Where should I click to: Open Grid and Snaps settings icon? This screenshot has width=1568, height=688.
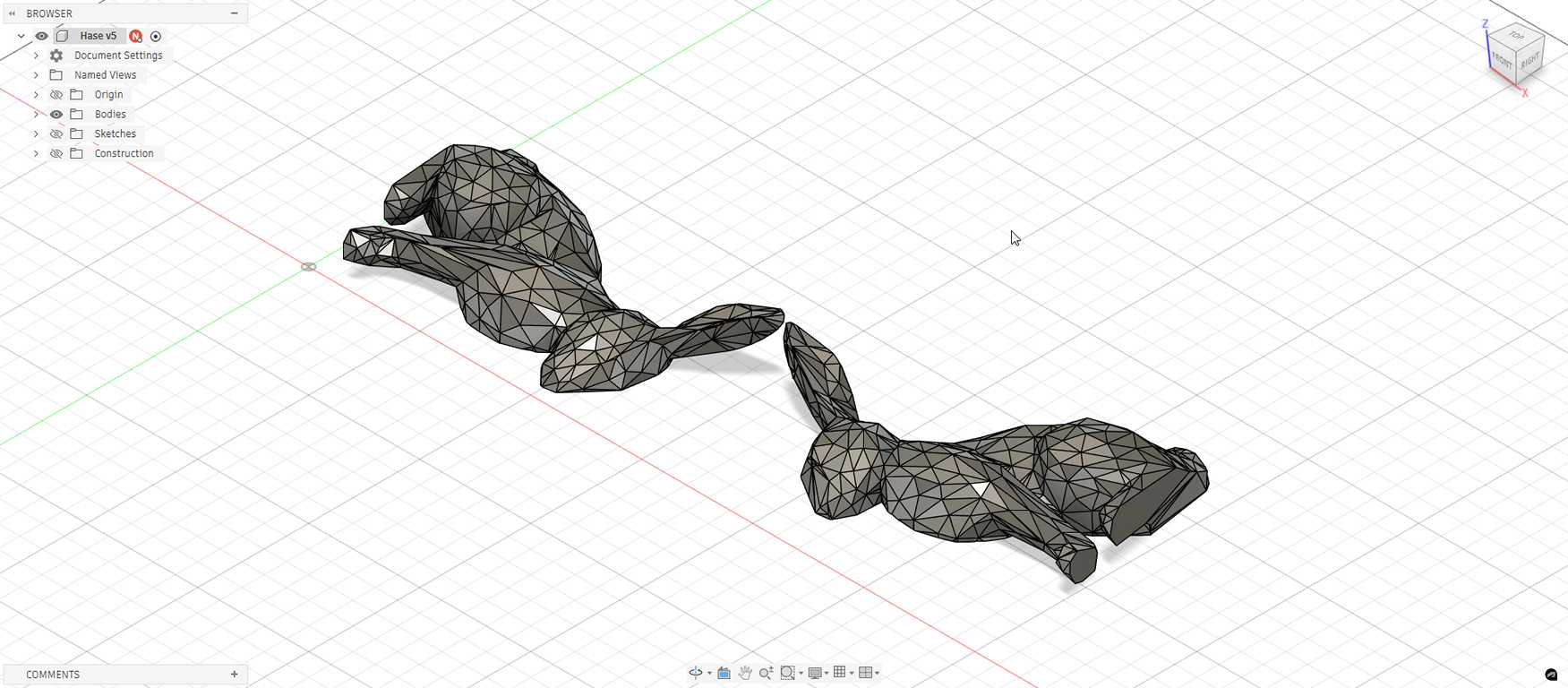click(840, 672)
